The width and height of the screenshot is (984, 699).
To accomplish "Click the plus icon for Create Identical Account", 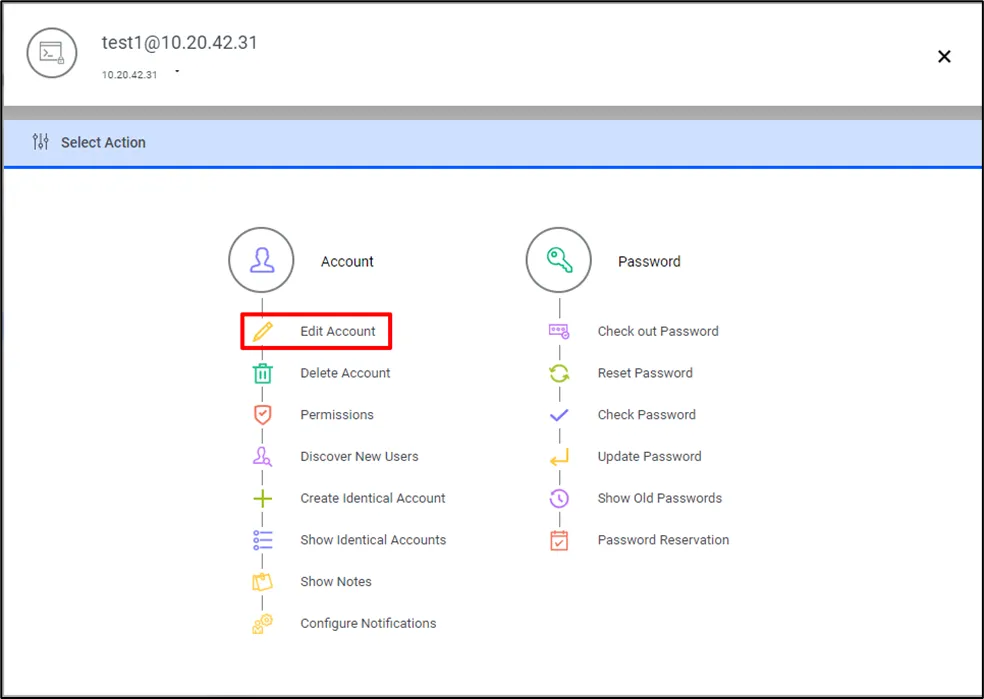I will tap(263, 498).
